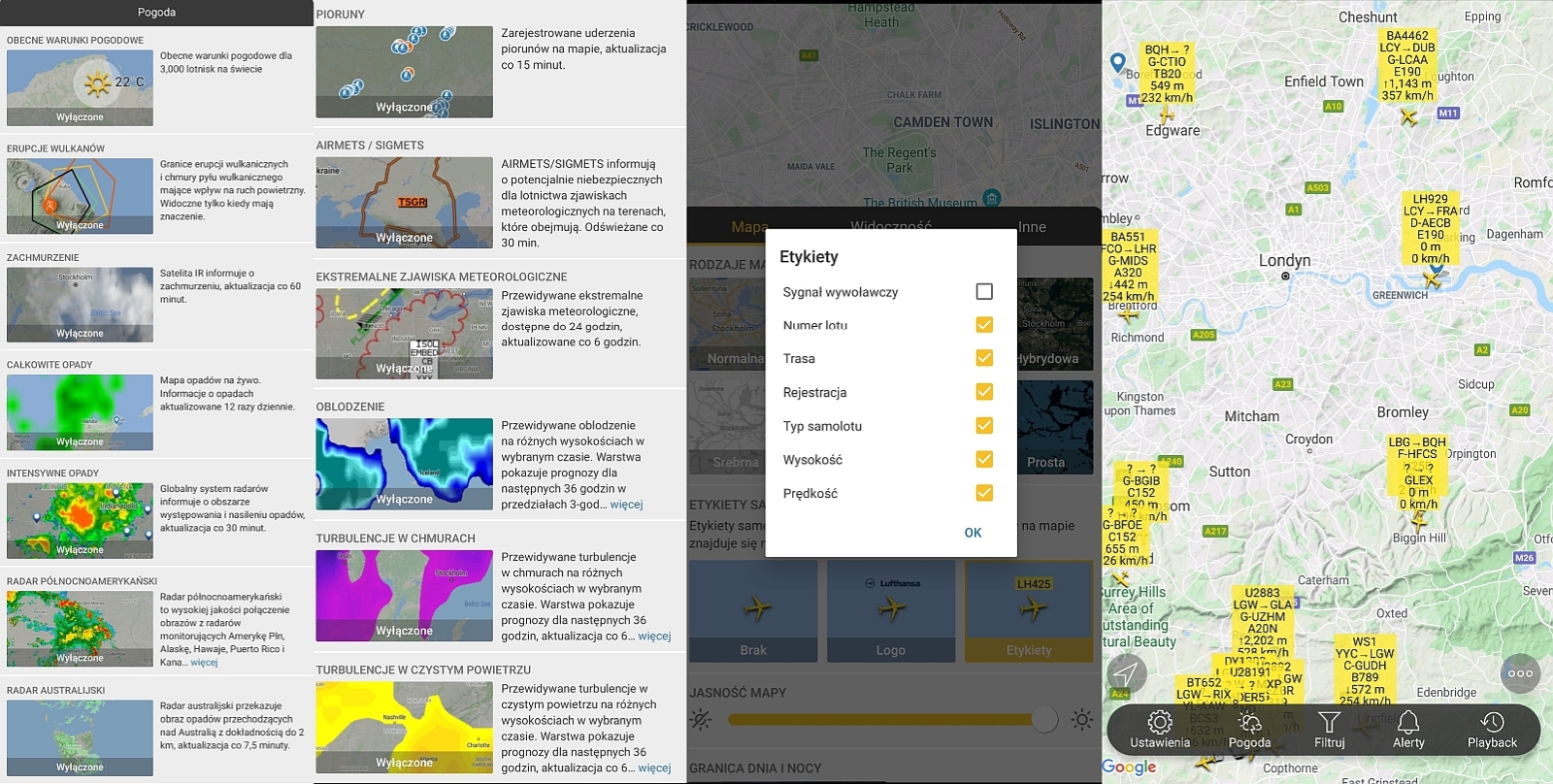Open the Pogoda weather icon
Screen dimensions: 1553x784
pos(1249,722)
